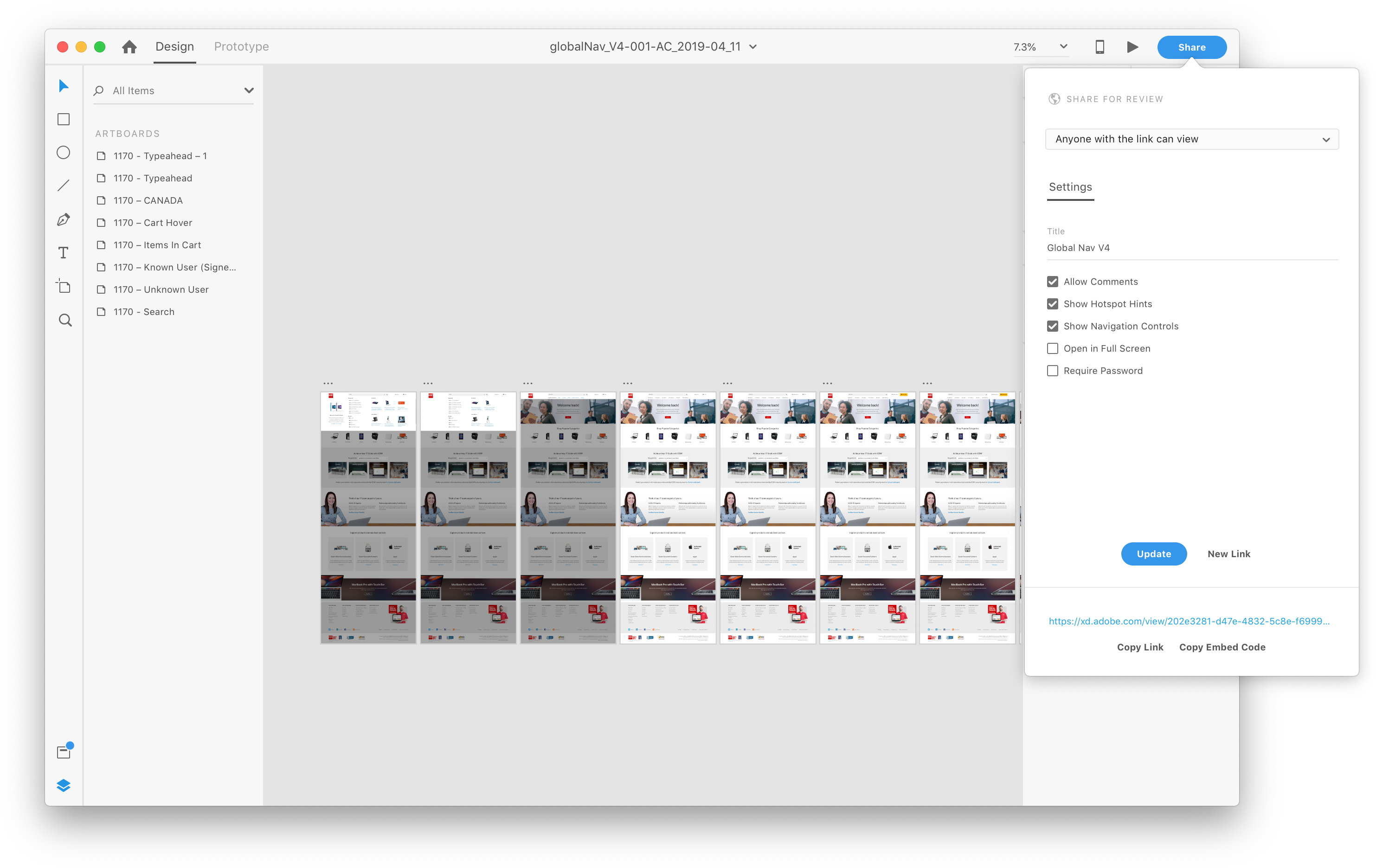Start desktop preview play button
The height and width of the screenshot is (868, 1376).
point(1132,47)
